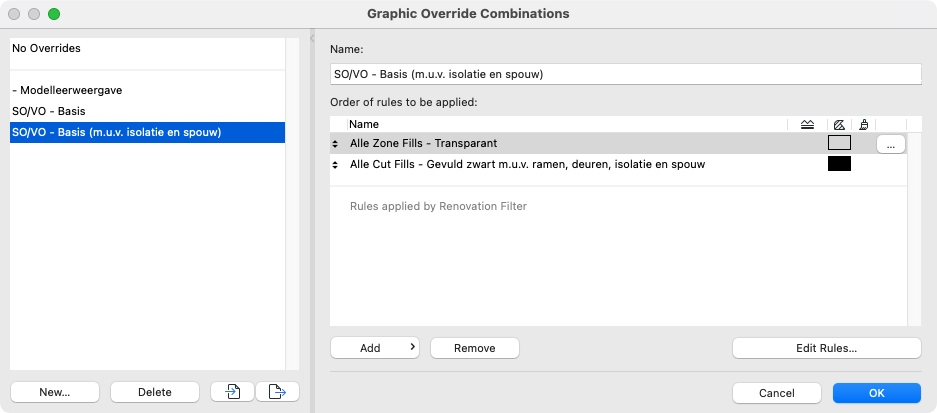937x413 pixels.
Task: Click the black fill swatch of Cut Fills
Action: click(839, 164)
